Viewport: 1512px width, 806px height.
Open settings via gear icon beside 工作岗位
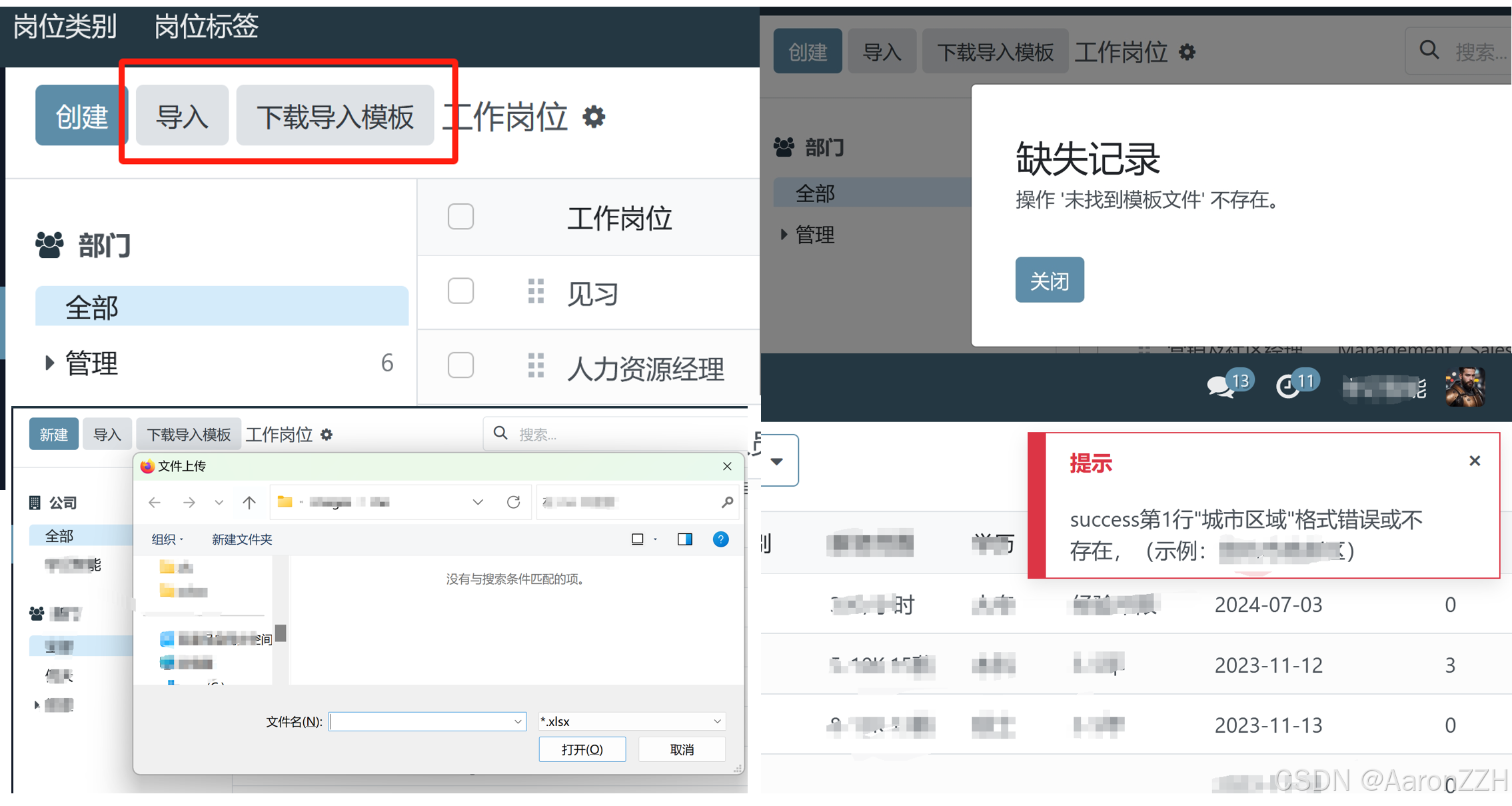[593, 117]
